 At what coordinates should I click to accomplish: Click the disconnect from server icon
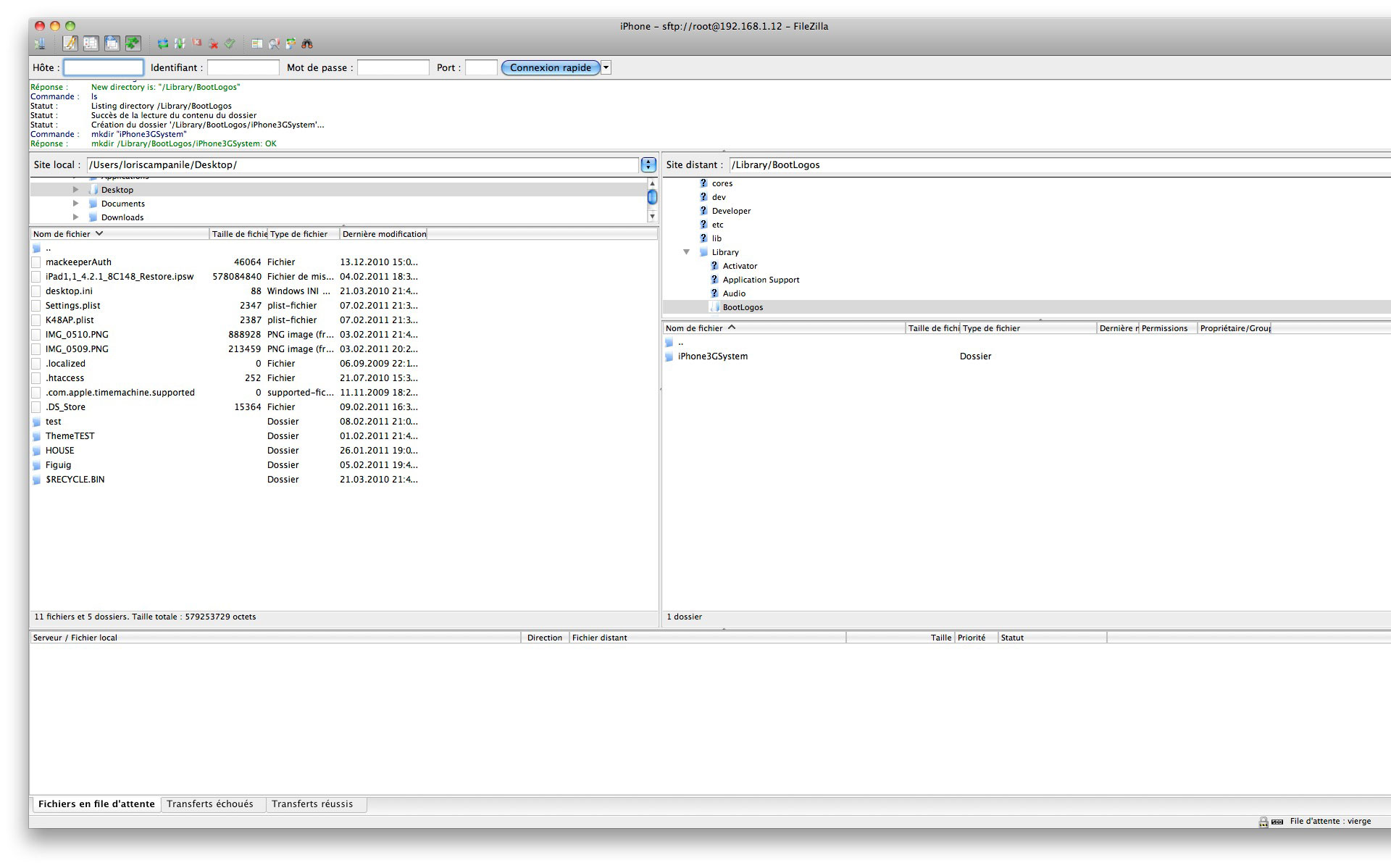pyautogui.click(x=213, y=43)
